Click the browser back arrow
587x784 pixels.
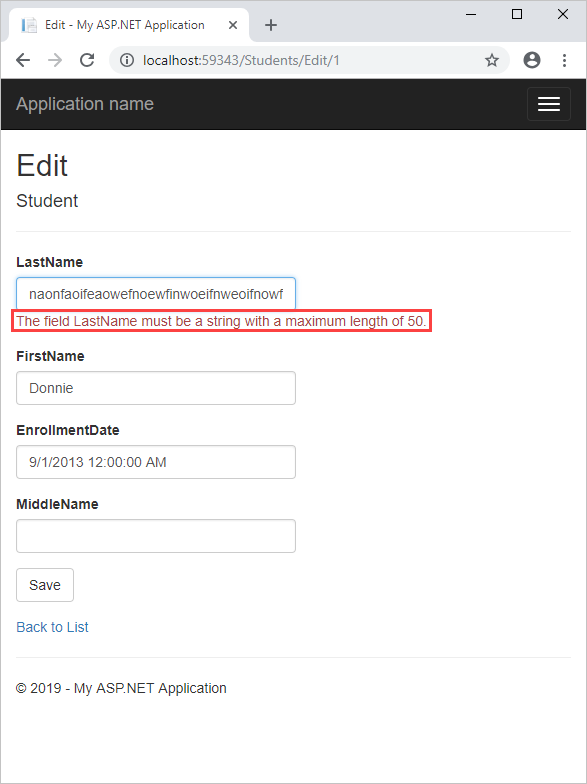tap(23, 60)
